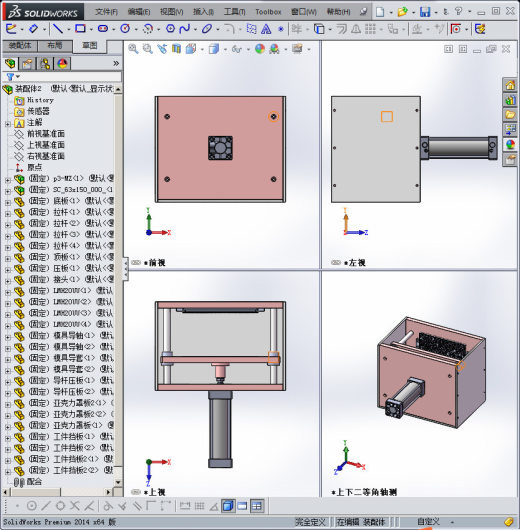Viewport: 520px width, 530px height.
Task: Open File Explorer folder in task pane
Action: (x=510, y=114)
